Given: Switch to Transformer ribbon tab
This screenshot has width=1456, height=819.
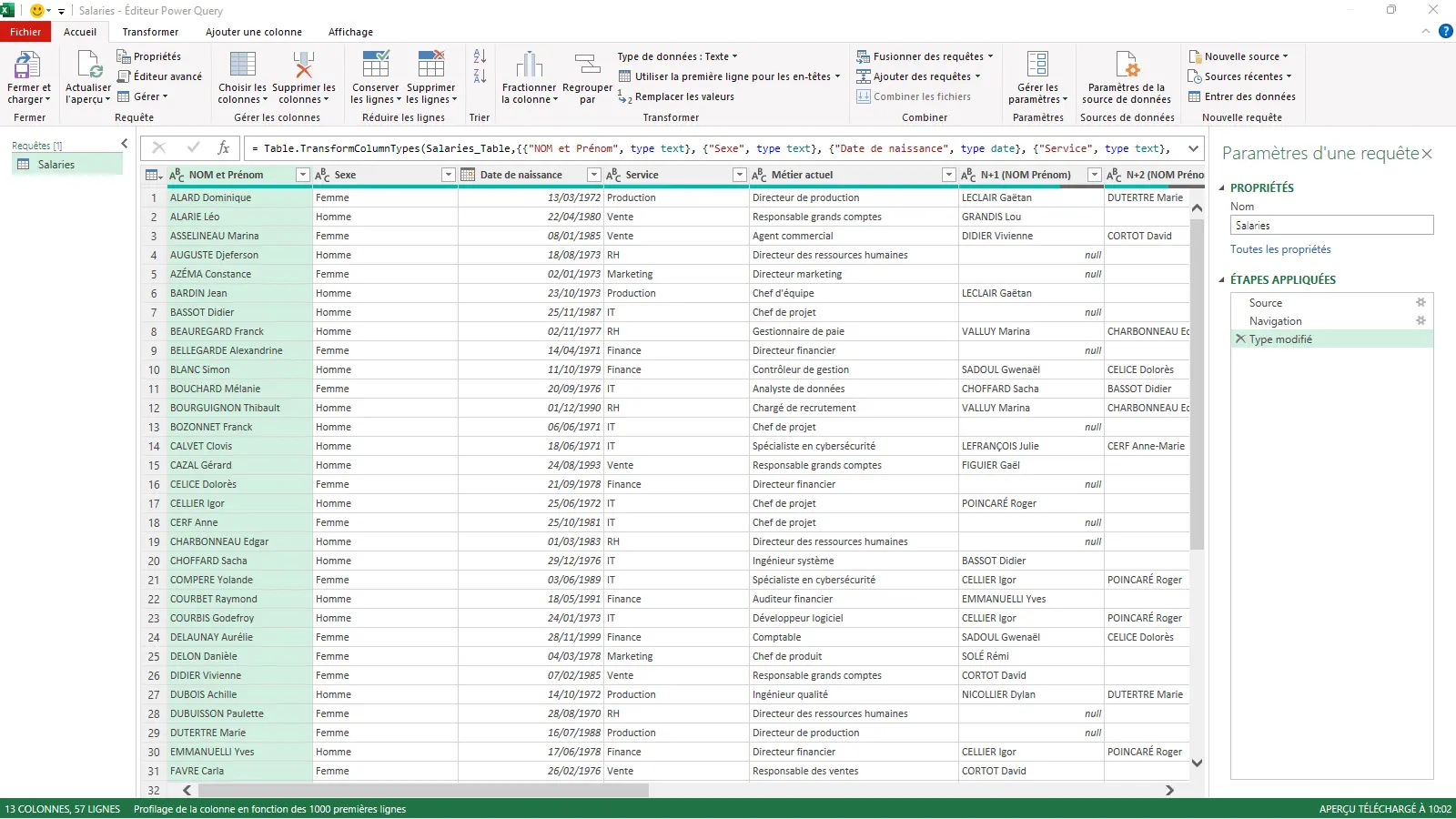Looking at the screenshot, I should tap(150, 32).
